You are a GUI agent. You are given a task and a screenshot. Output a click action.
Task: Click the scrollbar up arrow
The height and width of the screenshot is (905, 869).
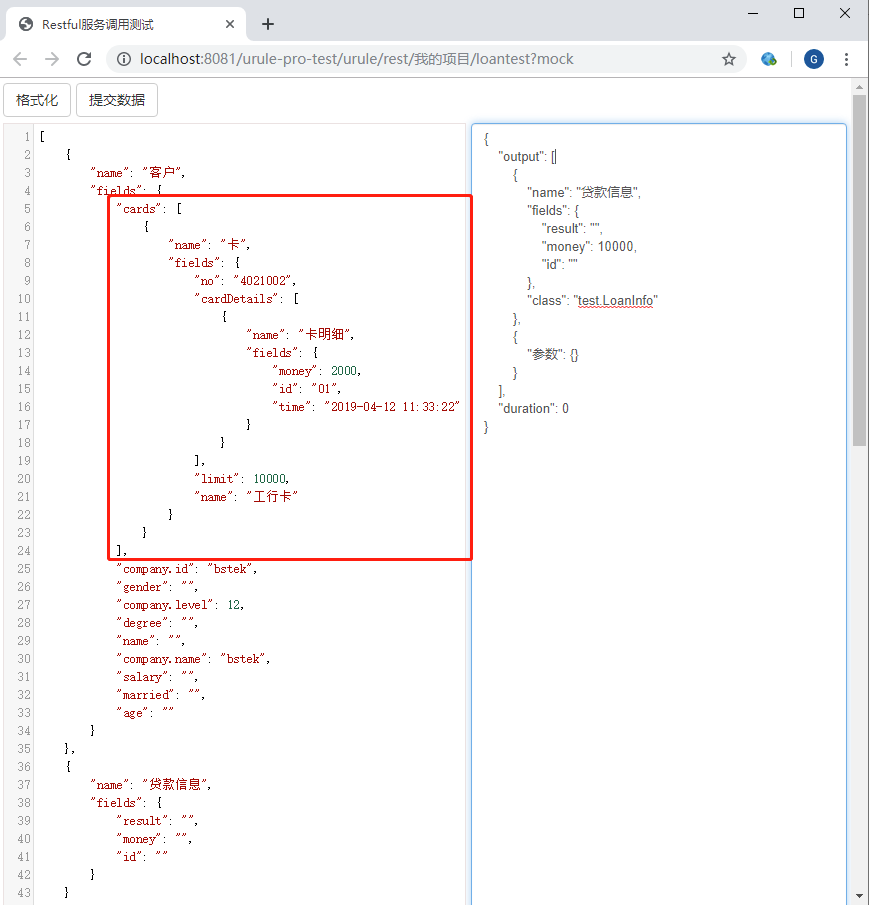[x=859, y=87]
